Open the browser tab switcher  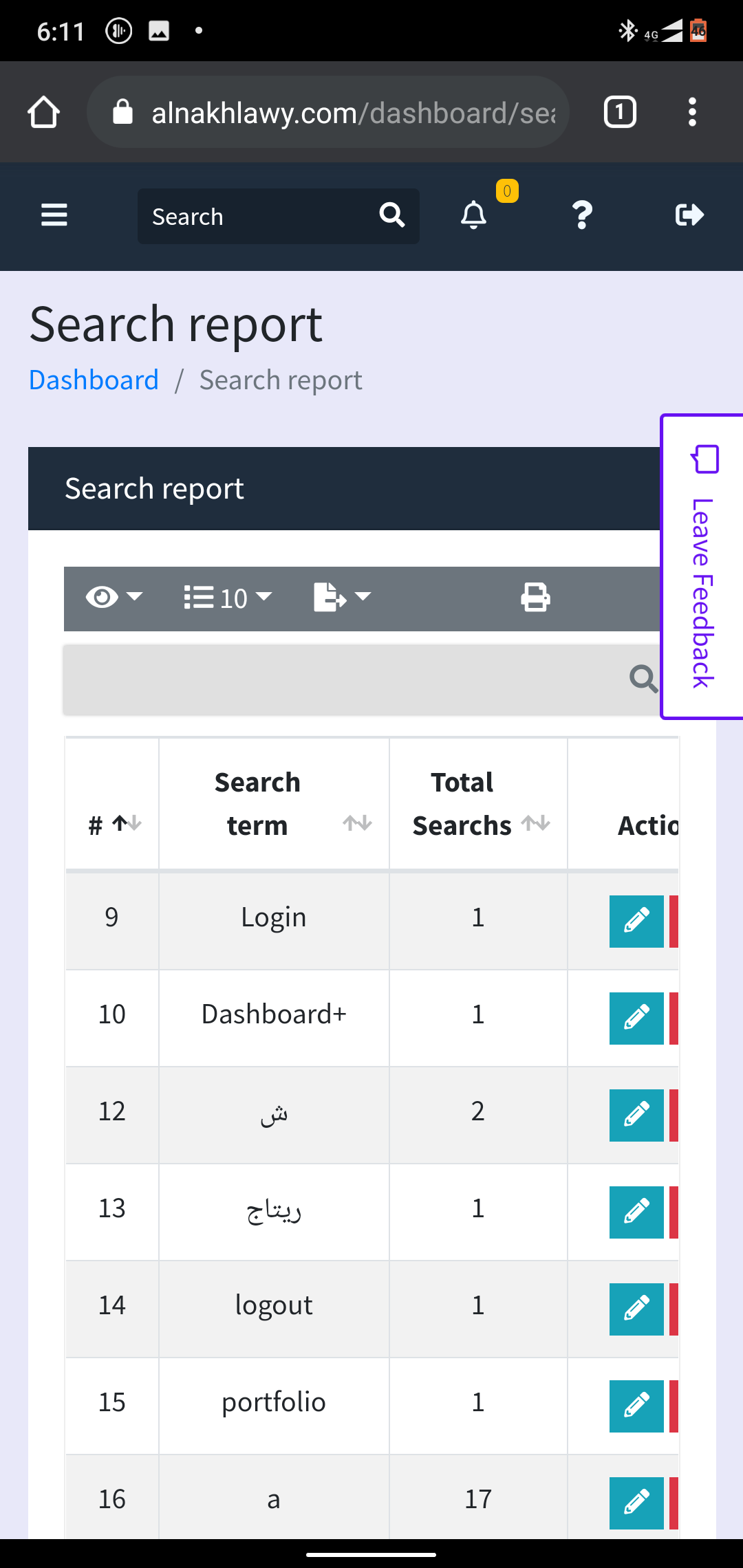click(x=619, y=112)
